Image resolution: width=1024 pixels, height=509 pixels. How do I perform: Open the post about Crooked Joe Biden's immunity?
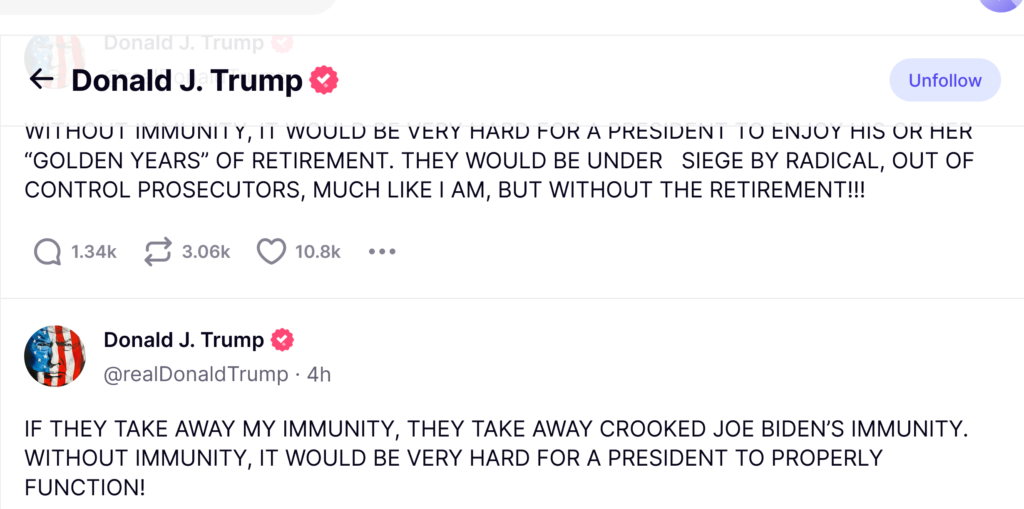496,459
